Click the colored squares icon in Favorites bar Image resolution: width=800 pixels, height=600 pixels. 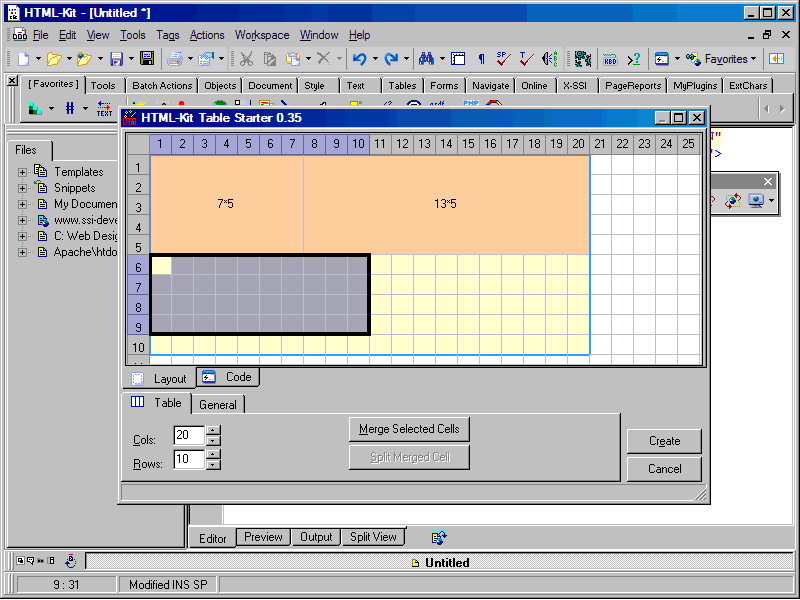click(35, 108)
